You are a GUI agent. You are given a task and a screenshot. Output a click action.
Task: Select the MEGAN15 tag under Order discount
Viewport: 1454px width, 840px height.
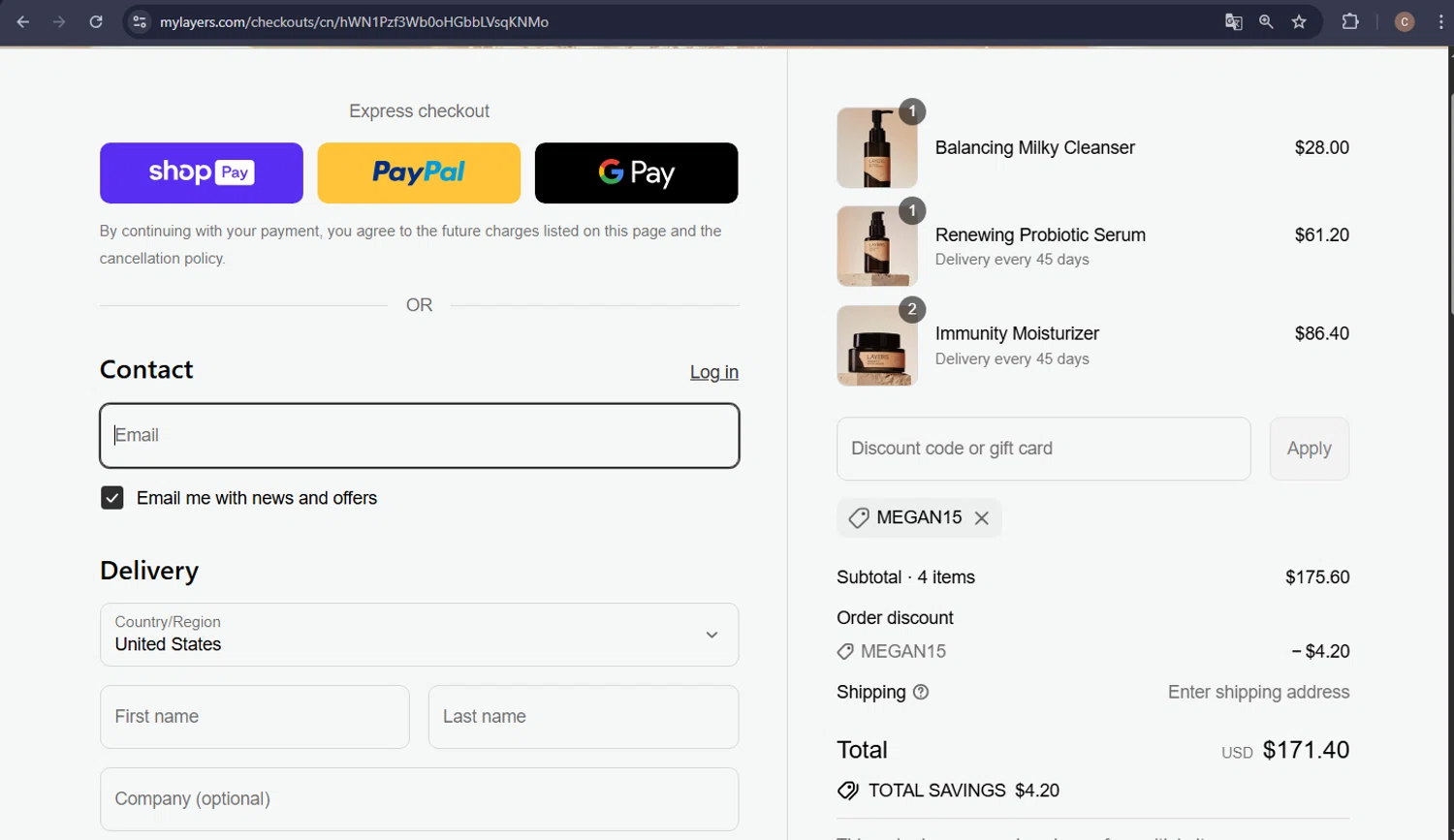(x=892, y=652)
